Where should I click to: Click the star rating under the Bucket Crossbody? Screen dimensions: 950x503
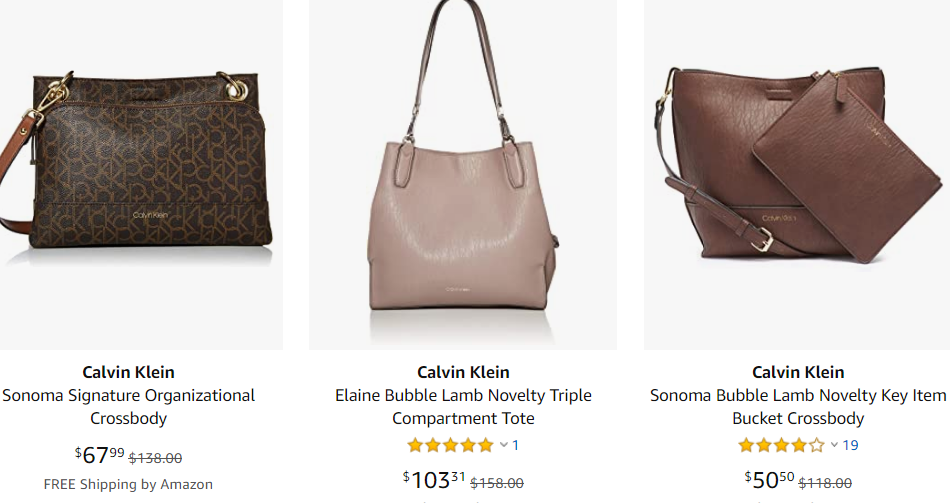pyautogui.click(x=781, y=445)
